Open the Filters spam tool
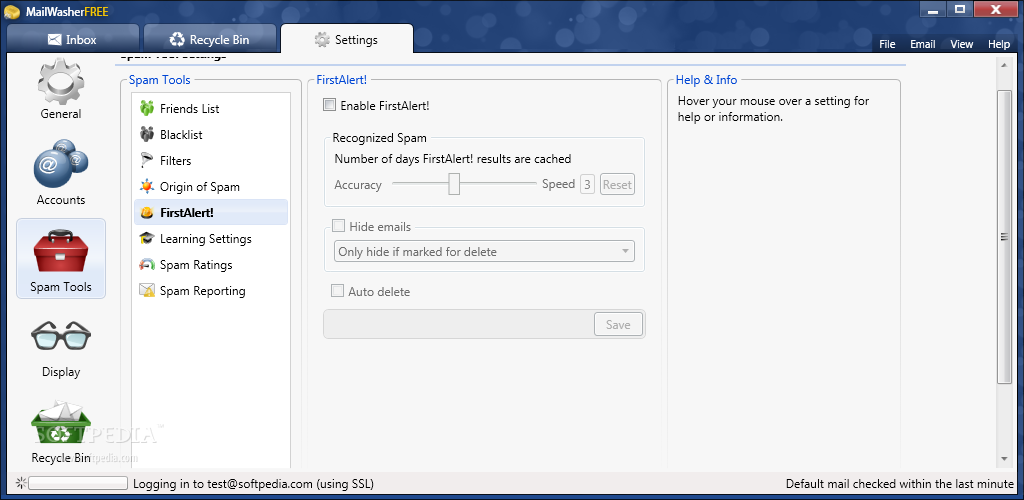This screenshot has height=500, width=1024. point(175,161)
